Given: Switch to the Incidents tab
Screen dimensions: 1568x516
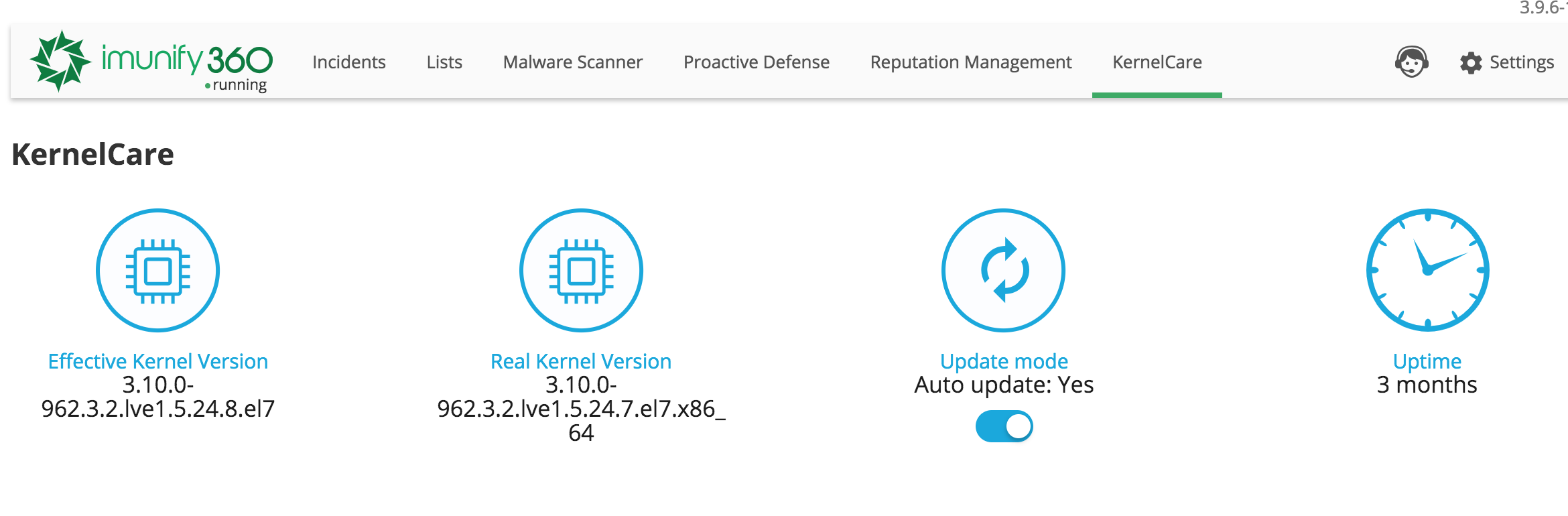Looking at the screenshot, I should 348,62.
